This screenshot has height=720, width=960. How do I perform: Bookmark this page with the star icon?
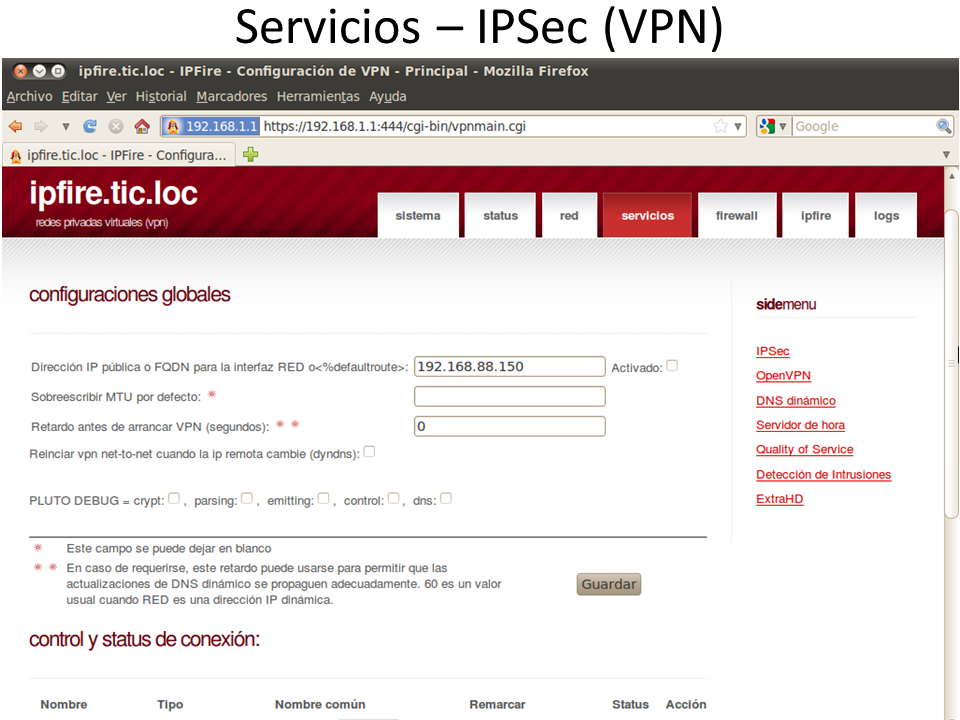pyautogui.click(x=720, y=127)
